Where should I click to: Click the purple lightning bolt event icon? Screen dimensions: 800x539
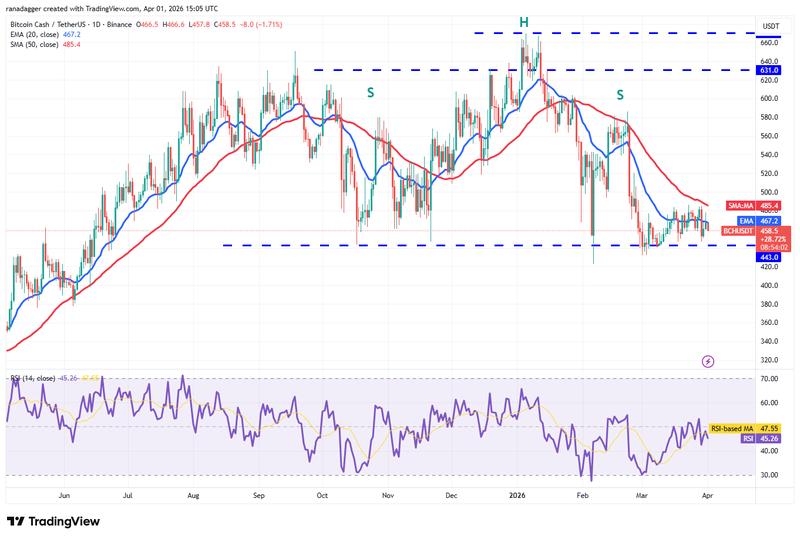pyautogui.click(x=708, y=360)
